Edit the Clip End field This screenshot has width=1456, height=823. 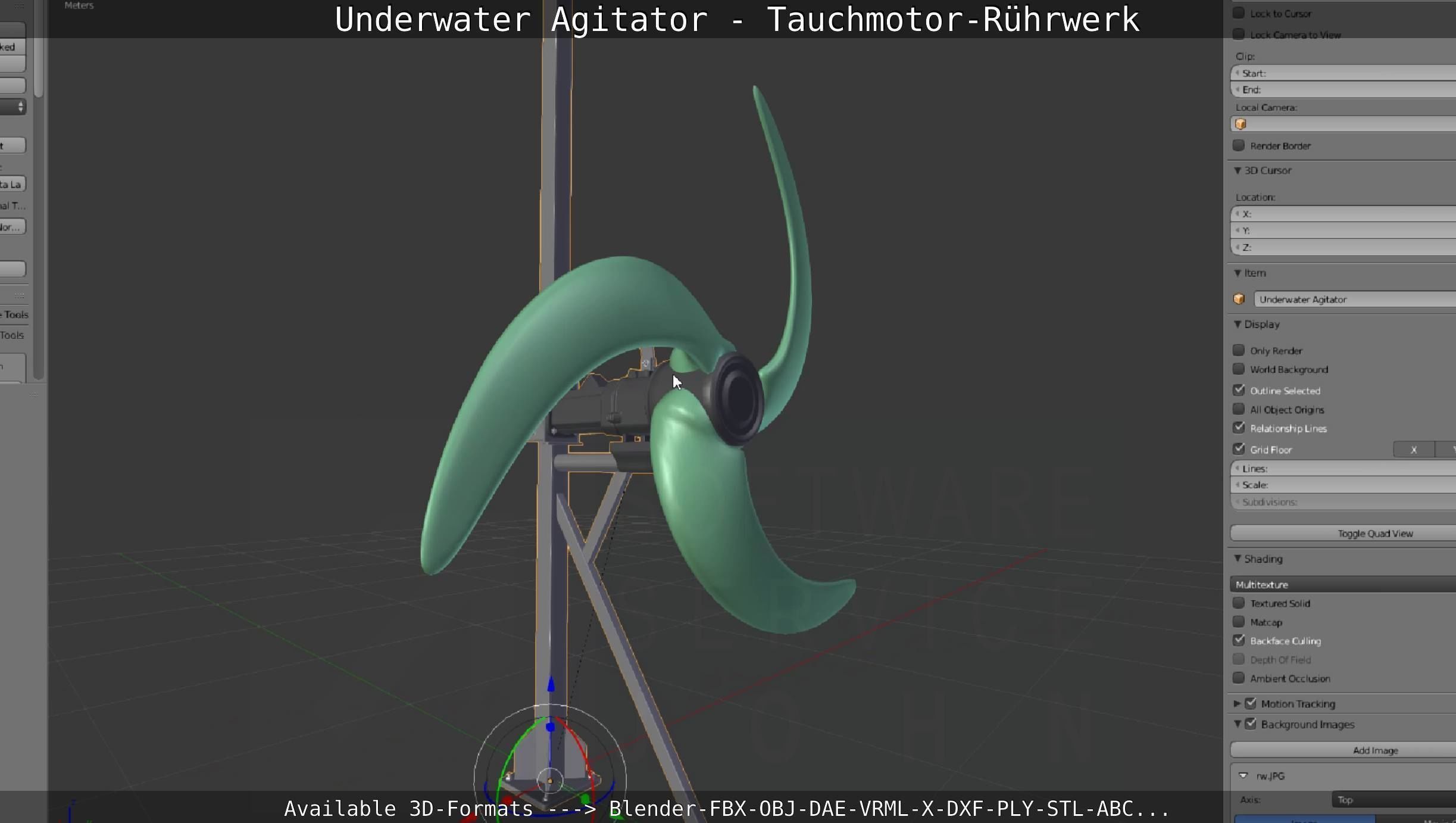(1343, 90)
